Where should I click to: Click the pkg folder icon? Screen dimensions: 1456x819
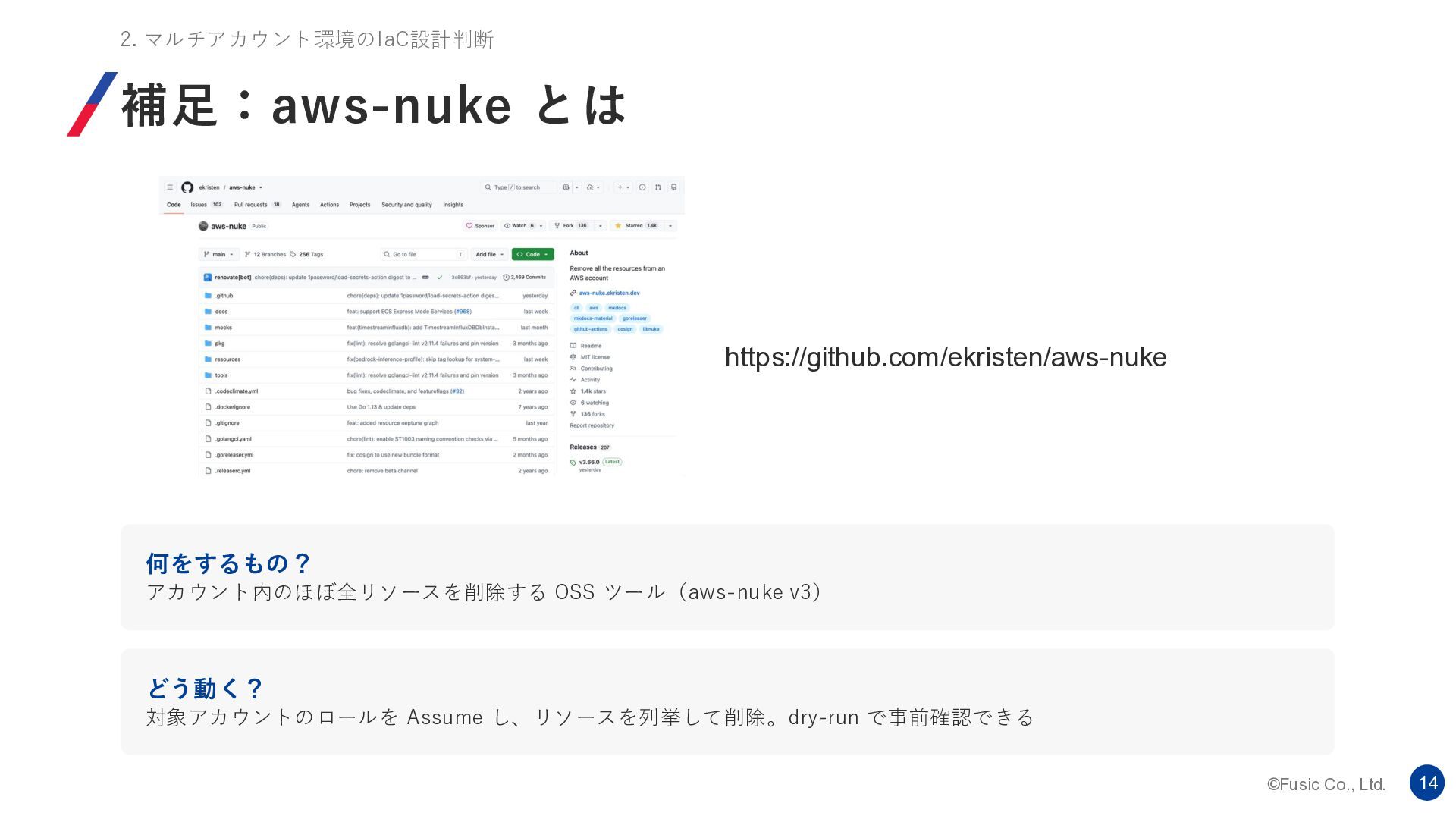tap(208, 344)
